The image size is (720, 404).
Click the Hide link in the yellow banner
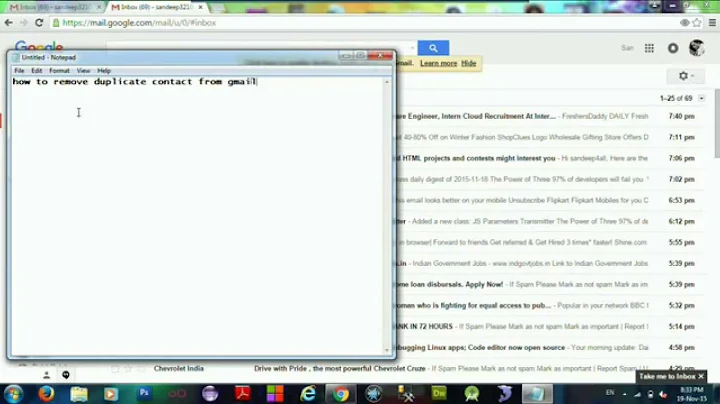468,63
